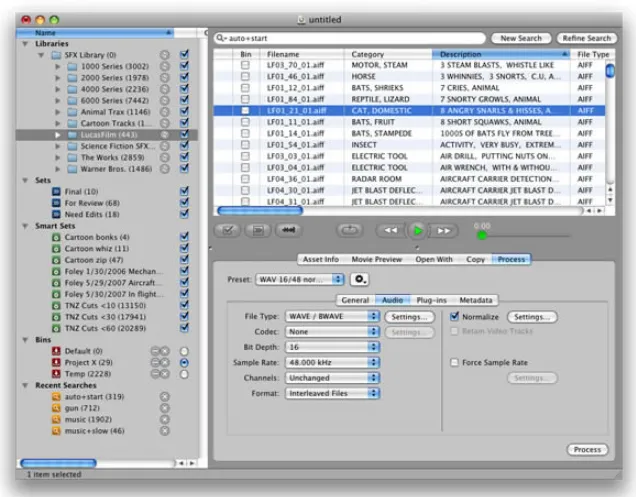Toggle the loop playback button
The height and width of the screenshot is (497, 636).
point(350,230)
